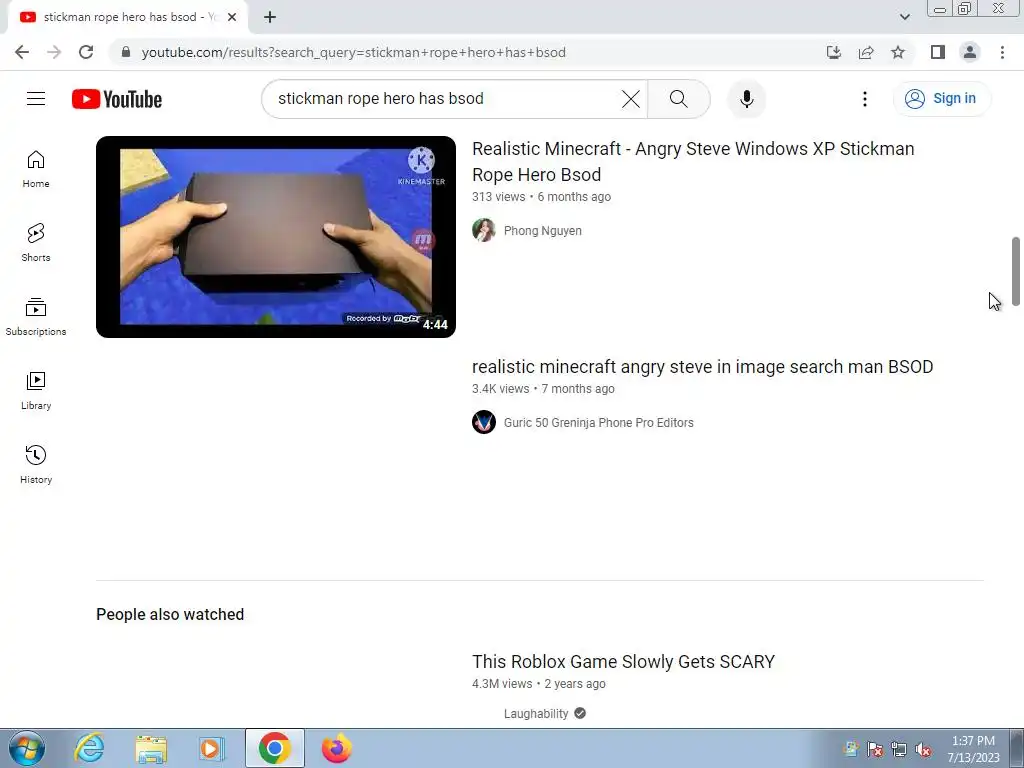Open a new browser tab
The height and width of the screenshot is (768, 1024).
270,18
